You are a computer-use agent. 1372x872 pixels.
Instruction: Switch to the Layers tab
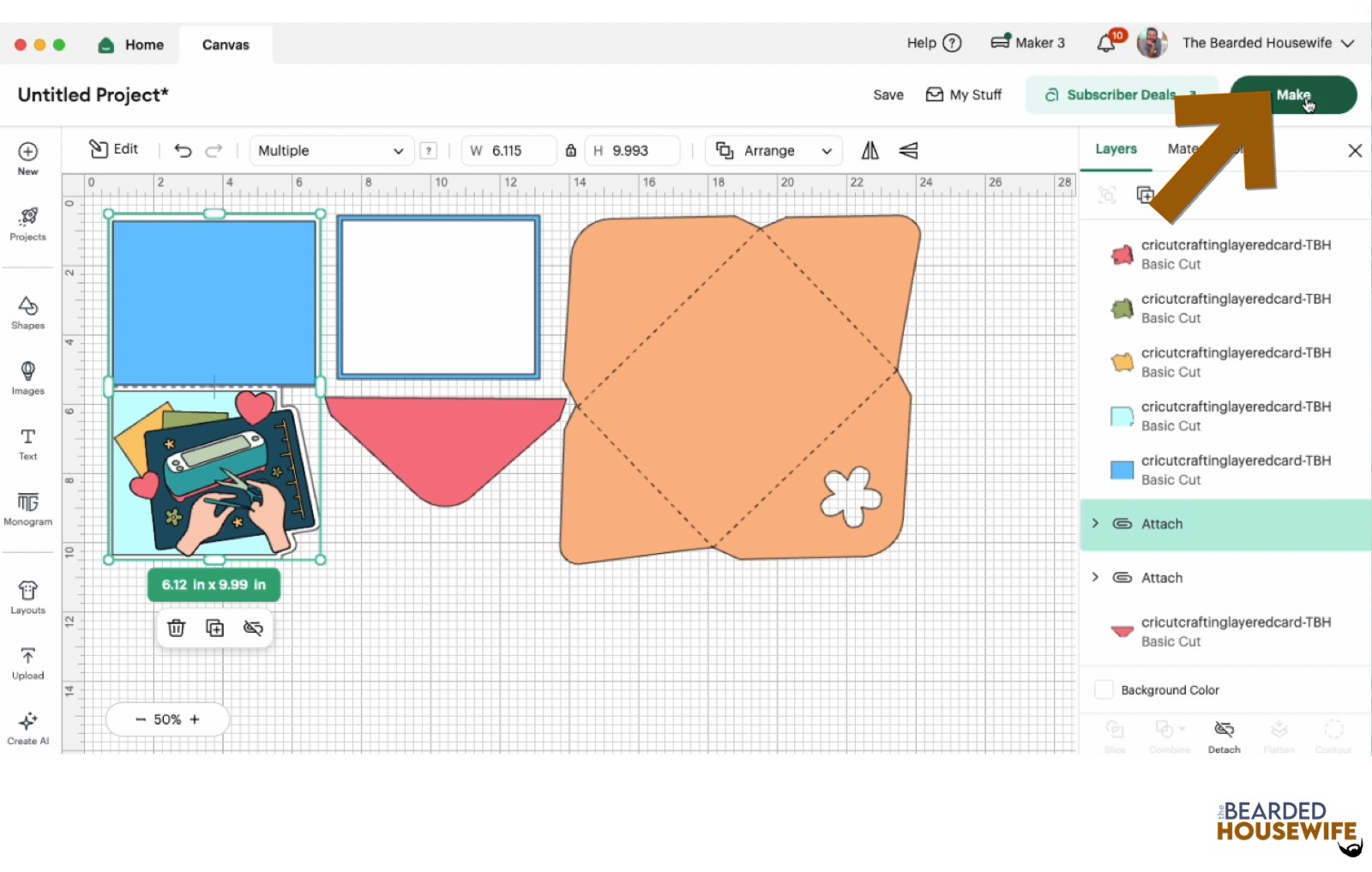tap(1116, 149)
